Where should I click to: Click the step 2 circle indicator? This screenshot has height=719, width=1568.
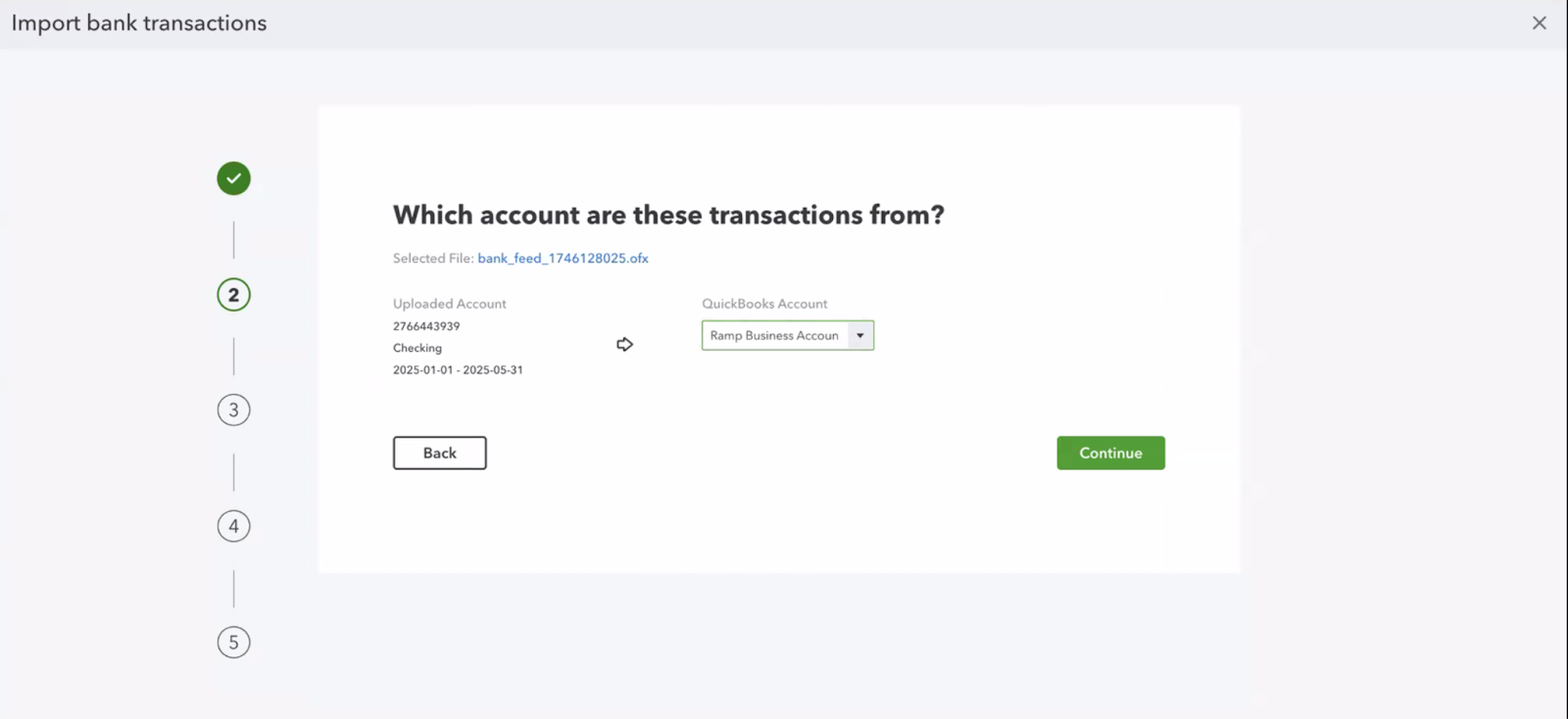[233, 295]
